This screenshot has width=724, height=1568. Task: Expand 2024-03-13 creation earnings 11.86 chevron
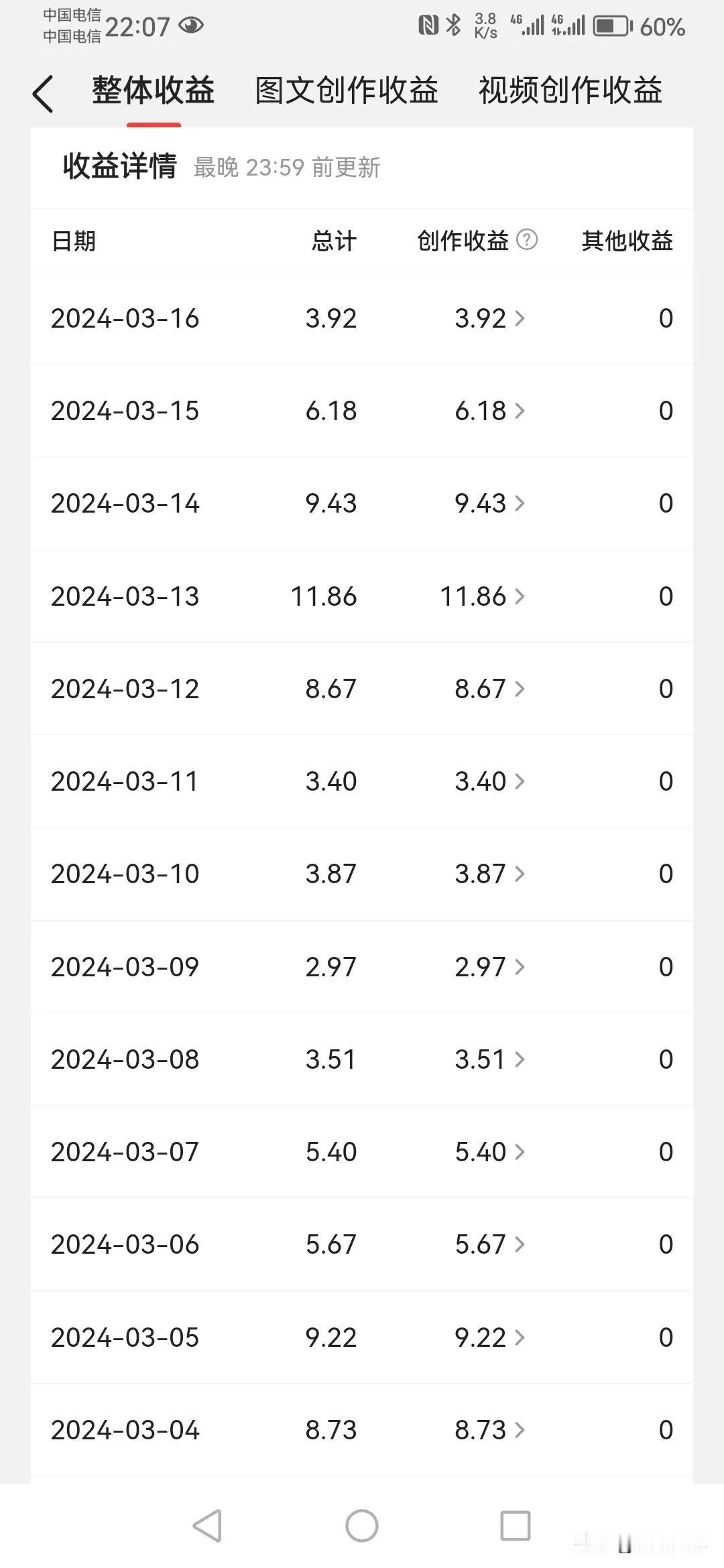click(x=520, y=596)
